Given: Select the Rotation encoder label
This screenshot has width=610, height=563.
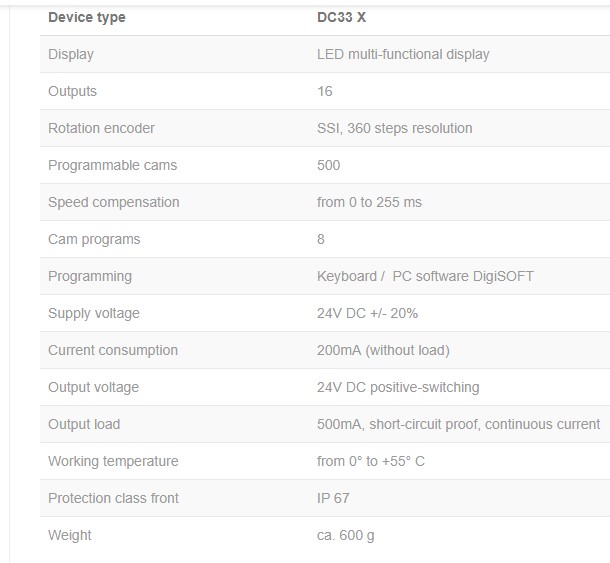Looking at the screenshot, I should pos(101,128).
